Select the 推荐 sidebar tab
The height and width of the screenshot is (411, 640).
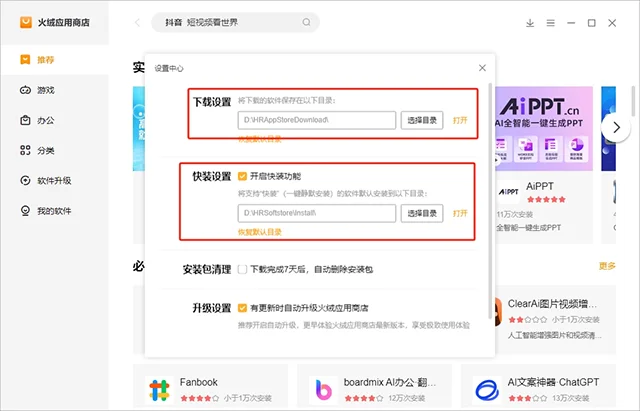pyautogui.click(x=37, y=60)
